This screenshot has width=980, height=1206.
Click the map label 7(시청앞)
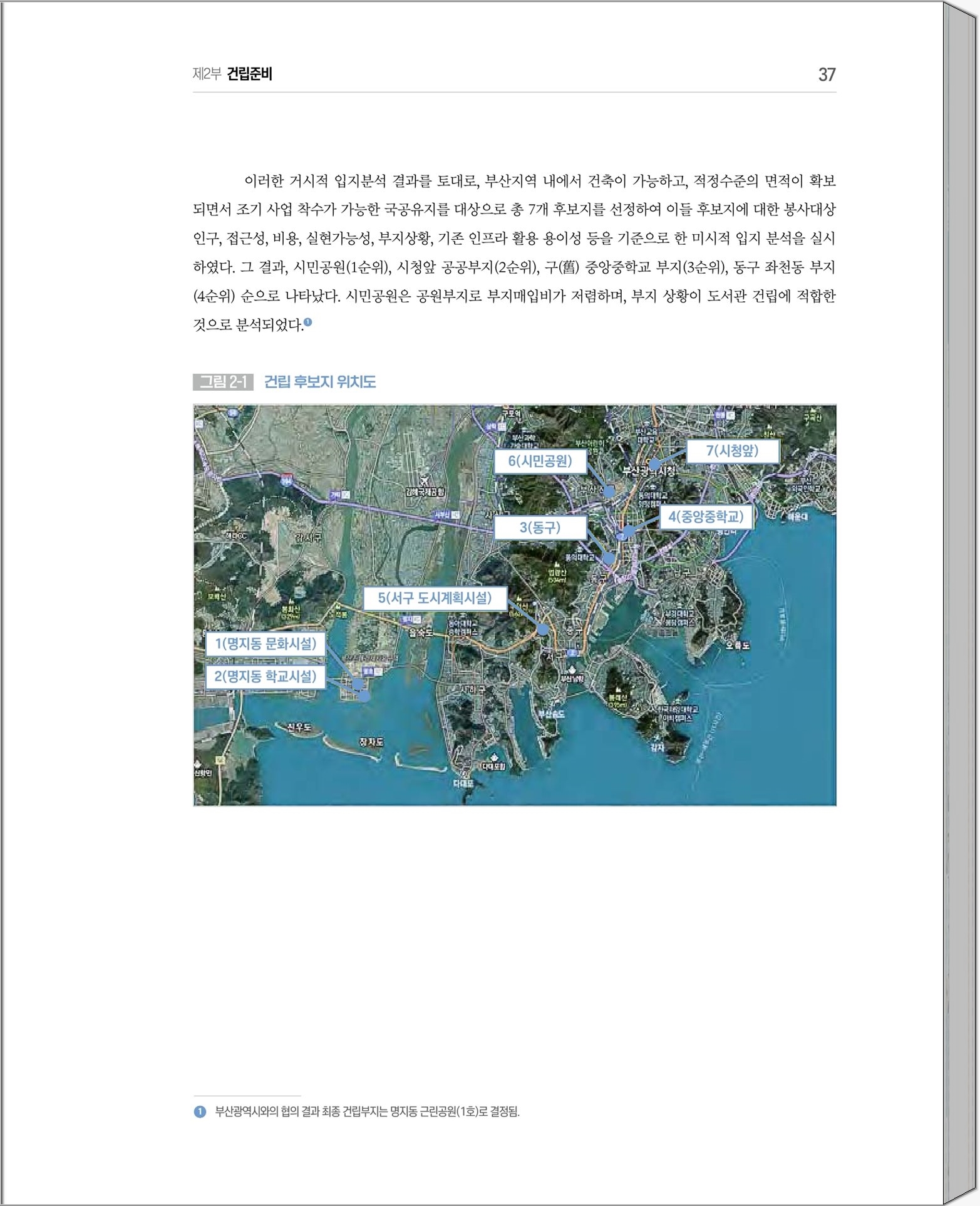[x=733, y=451]
